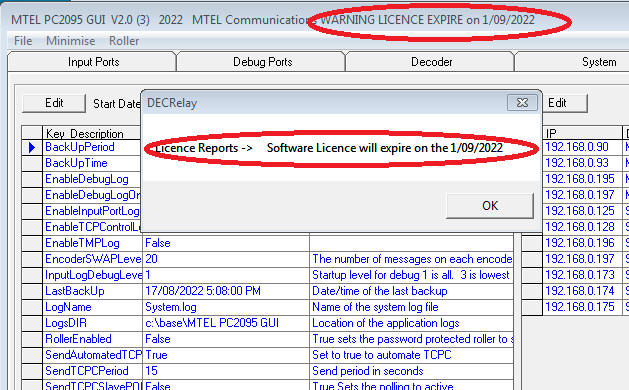
Task: Switch to the Decoder tab
Action: [431, 62]
